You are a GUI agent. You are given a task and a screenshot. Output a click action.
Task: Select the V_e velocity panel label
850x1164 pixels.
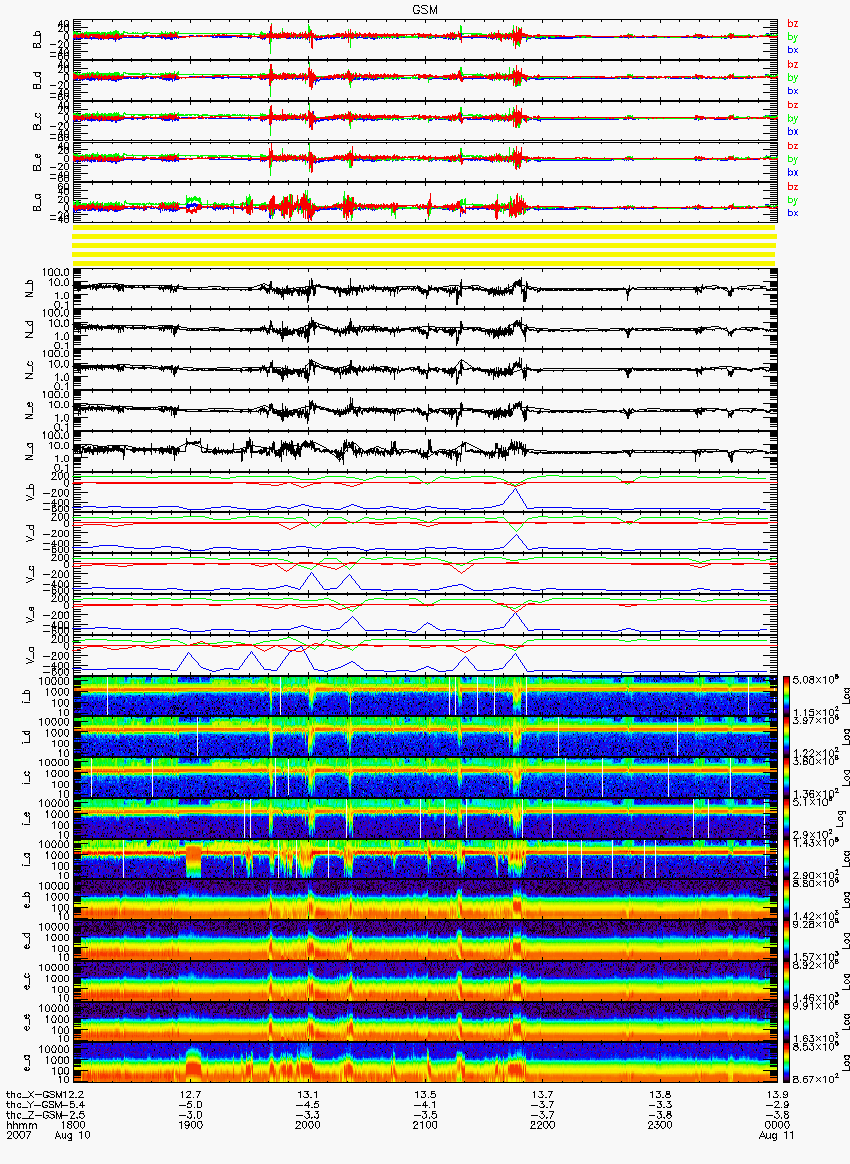30,613
